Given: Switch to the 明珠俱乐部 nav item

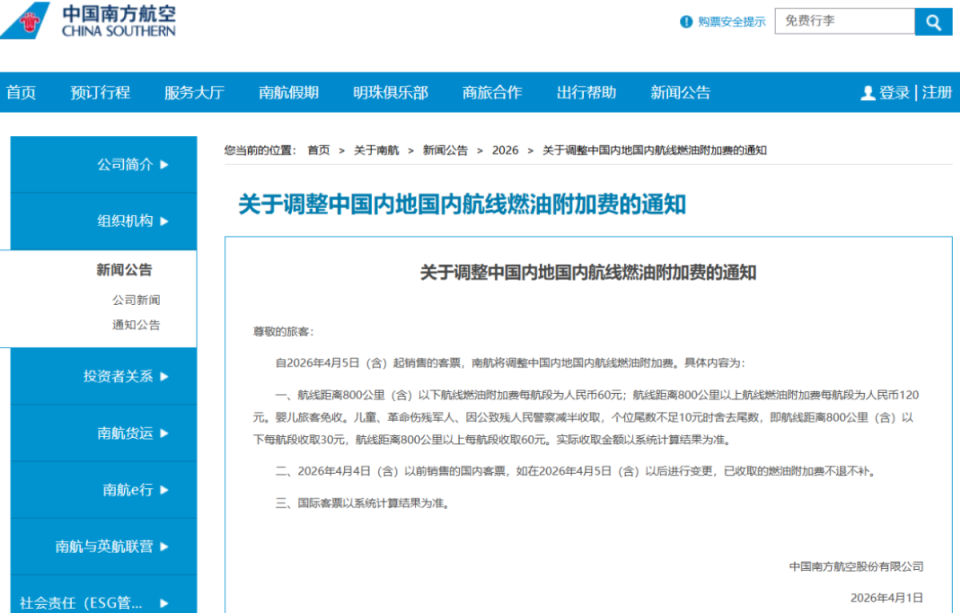Looking at the screenshot, I should [392, 92].
